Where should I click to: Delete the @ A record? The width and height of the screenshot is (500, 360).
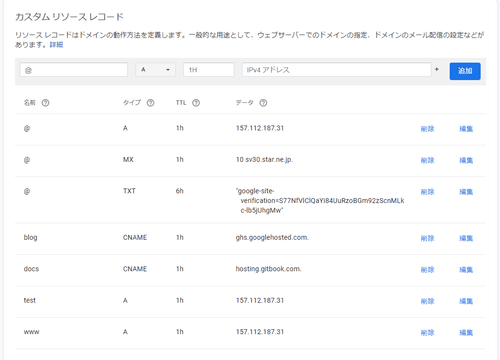pos(427,129)
